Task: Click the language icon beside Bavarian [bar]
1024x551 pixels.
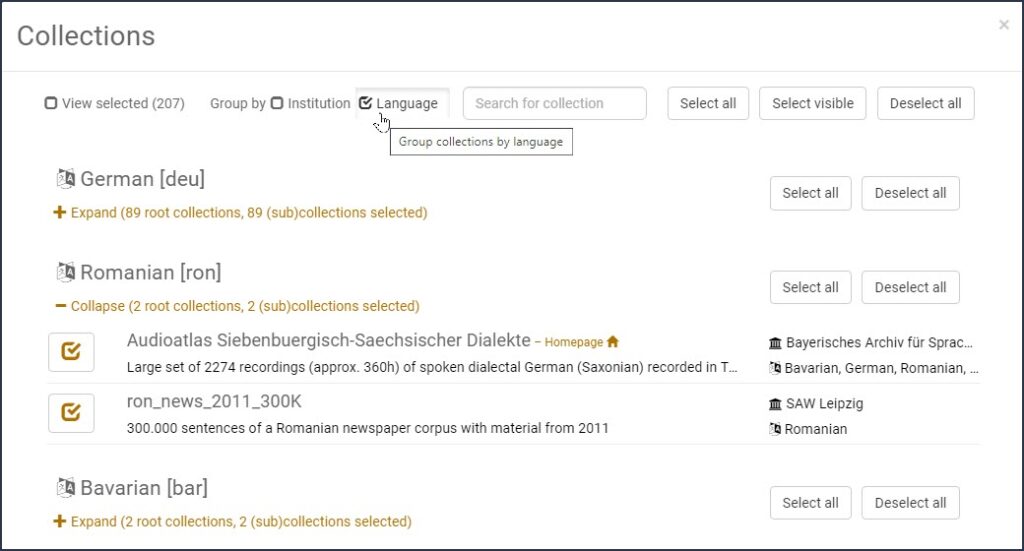Action: coord(66,488)
